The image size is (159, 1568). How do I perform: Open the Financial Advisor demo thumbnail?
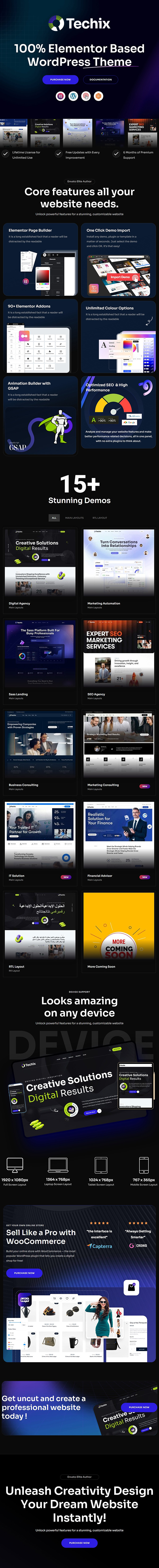coord(119,835)
